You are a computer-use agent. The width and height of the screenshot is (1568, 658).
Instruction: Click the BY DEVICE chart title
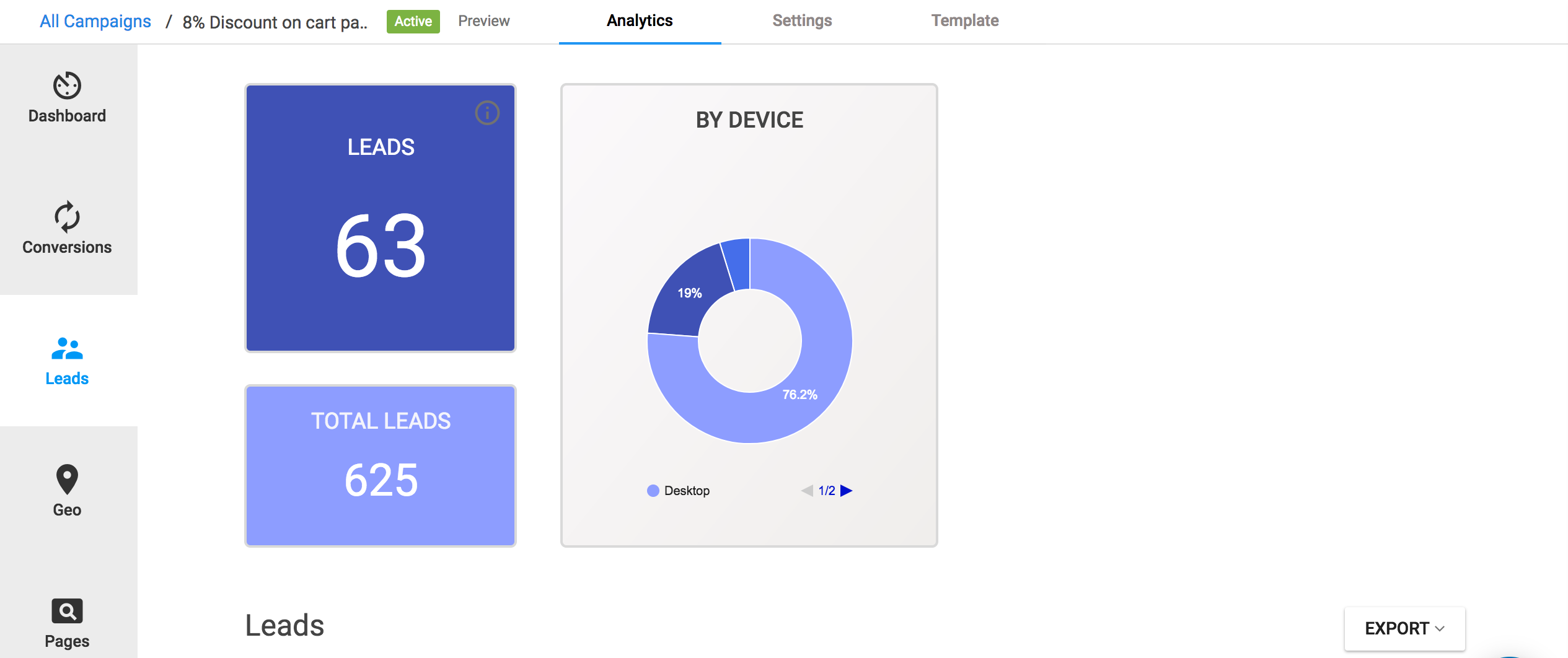(x=749, y=120)
